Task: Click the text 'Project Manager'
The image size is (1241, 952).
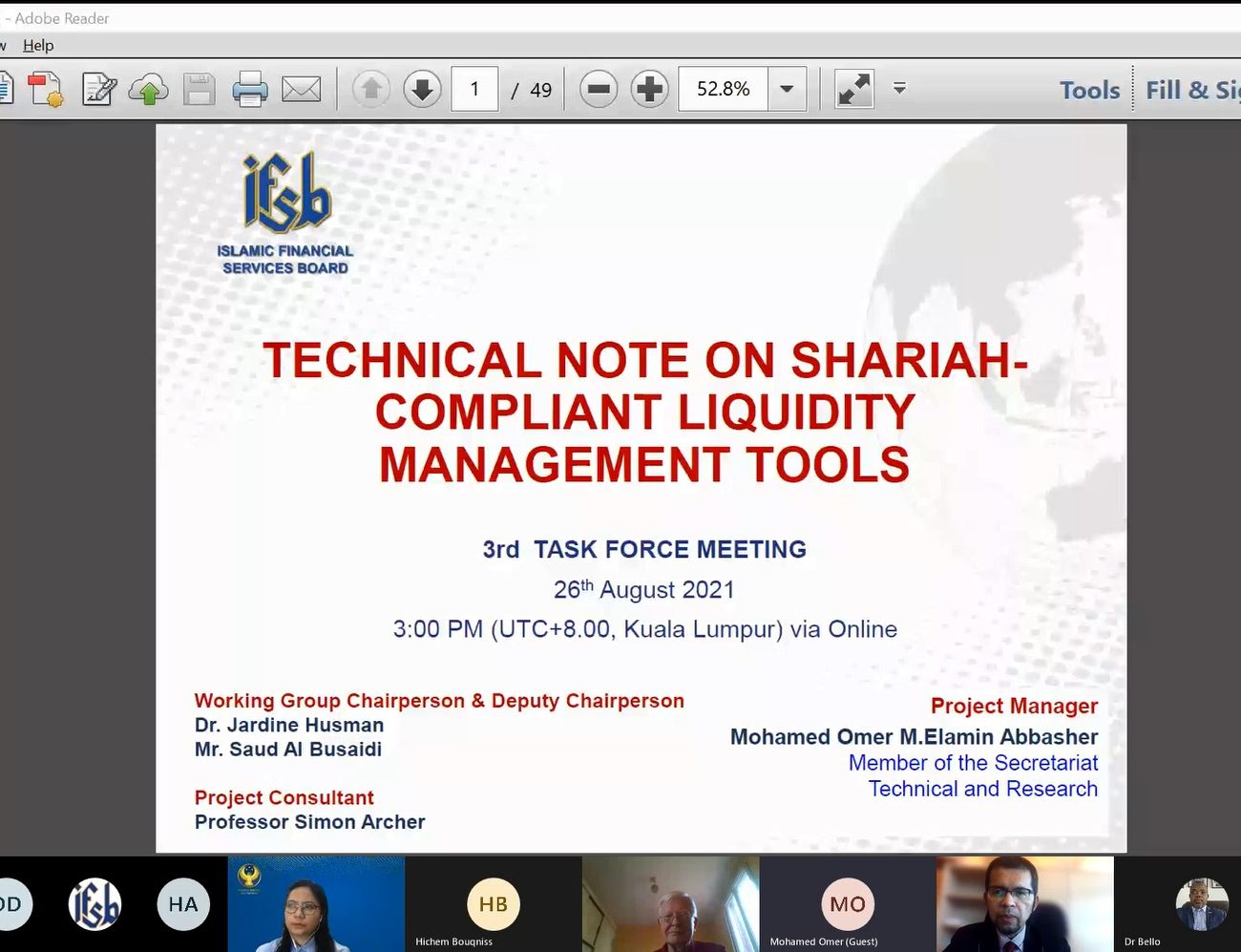Action: coord(1014,706)
